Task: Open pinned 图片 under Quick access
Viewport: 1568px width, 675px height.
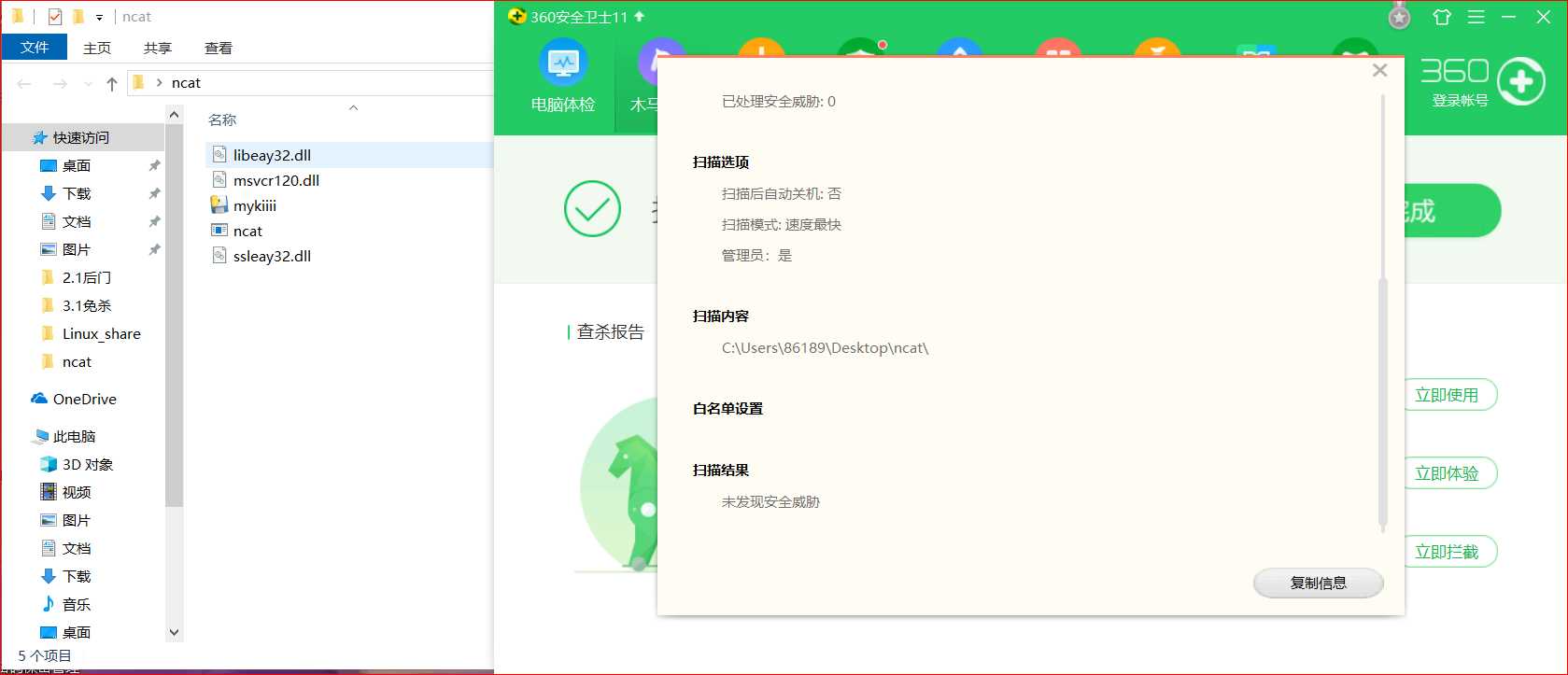Action: click(77, 249)
